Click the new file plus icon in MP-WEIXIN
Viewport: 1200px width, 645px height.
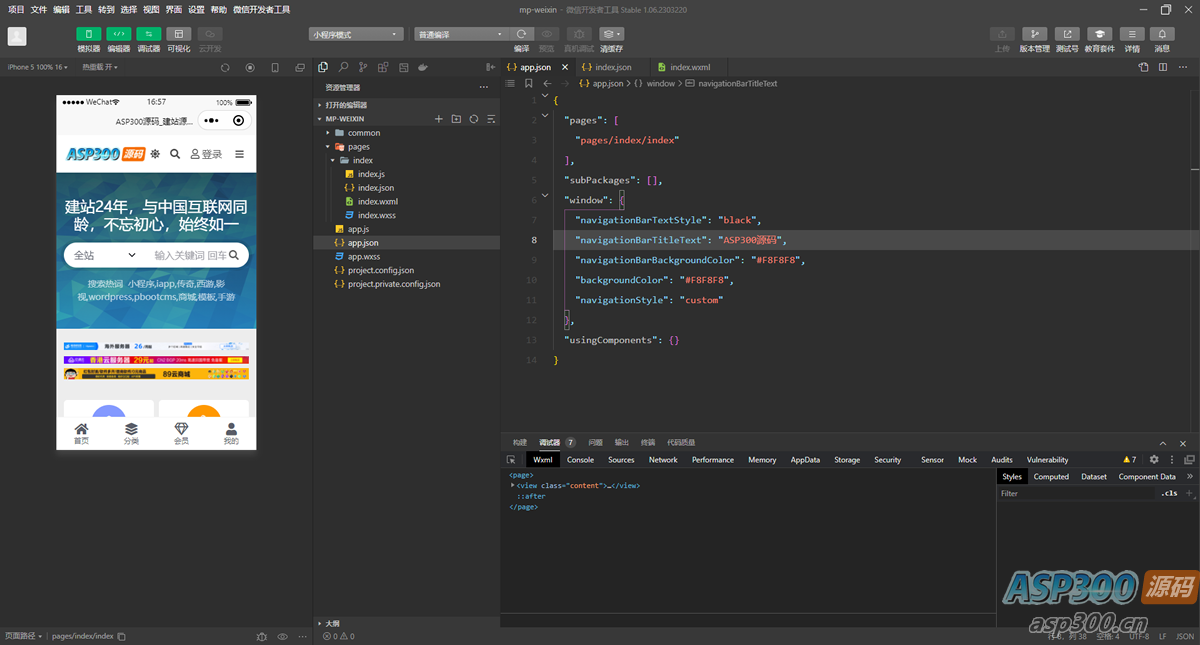click(438, 119)
